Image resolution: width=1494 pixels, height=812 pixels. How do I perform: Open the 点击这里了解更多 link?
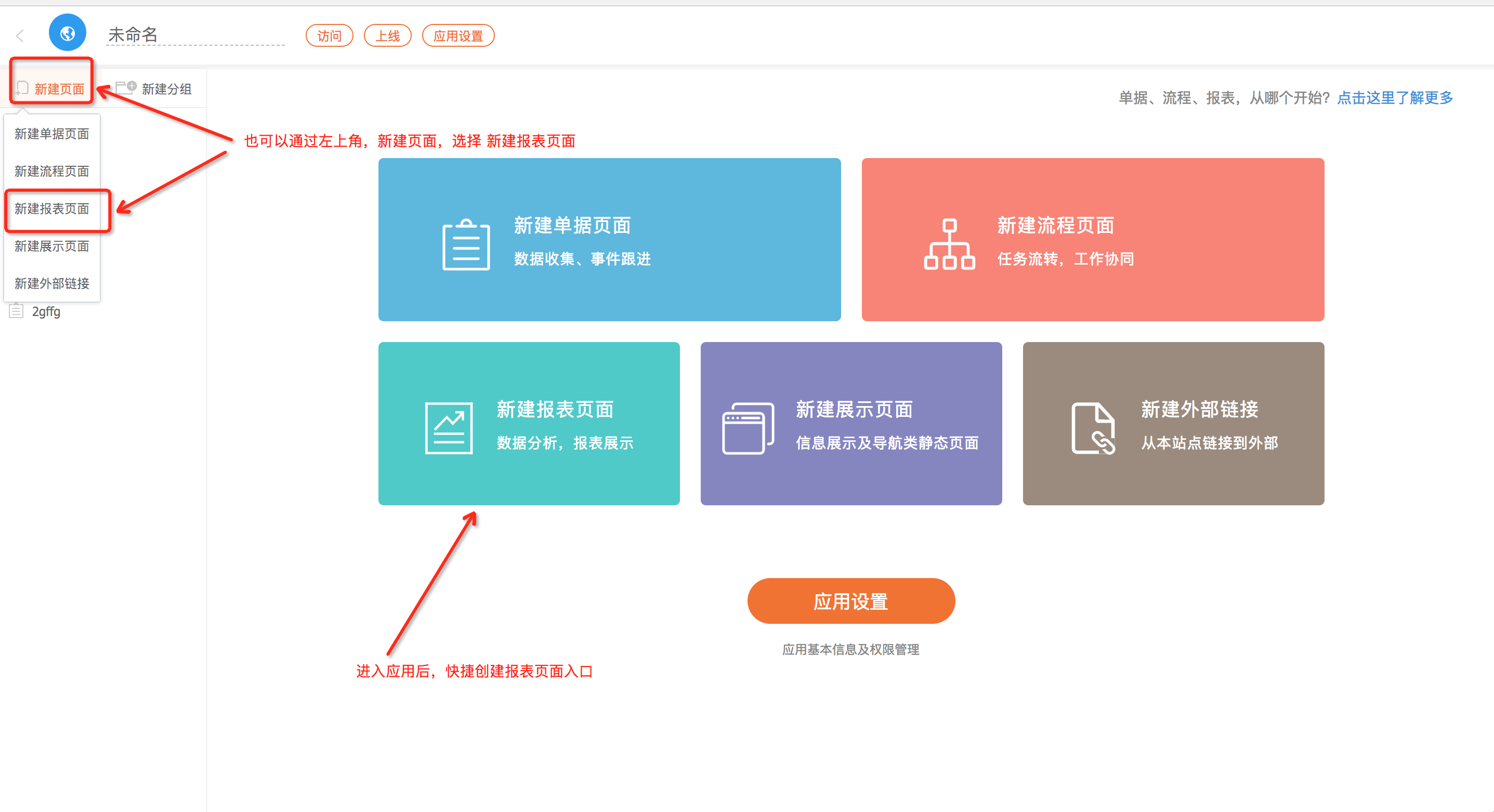(1394, 97)
